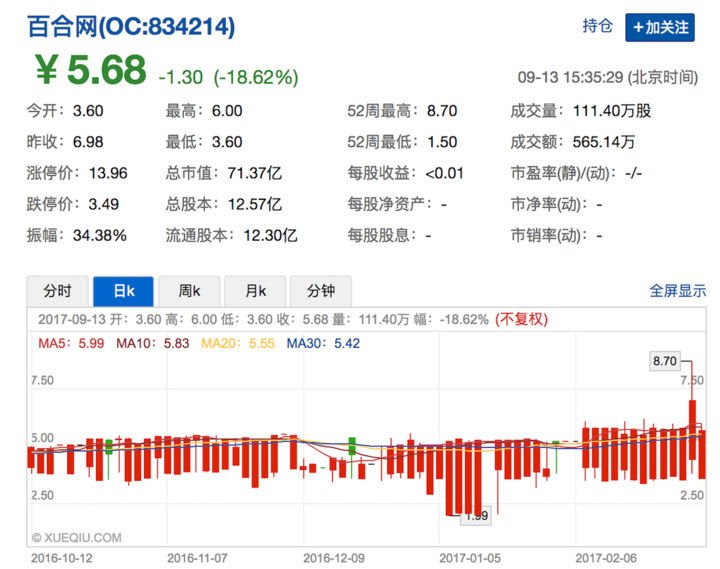
Task: Click the 每股收益 value <0.01
Action: click(444, 173)
